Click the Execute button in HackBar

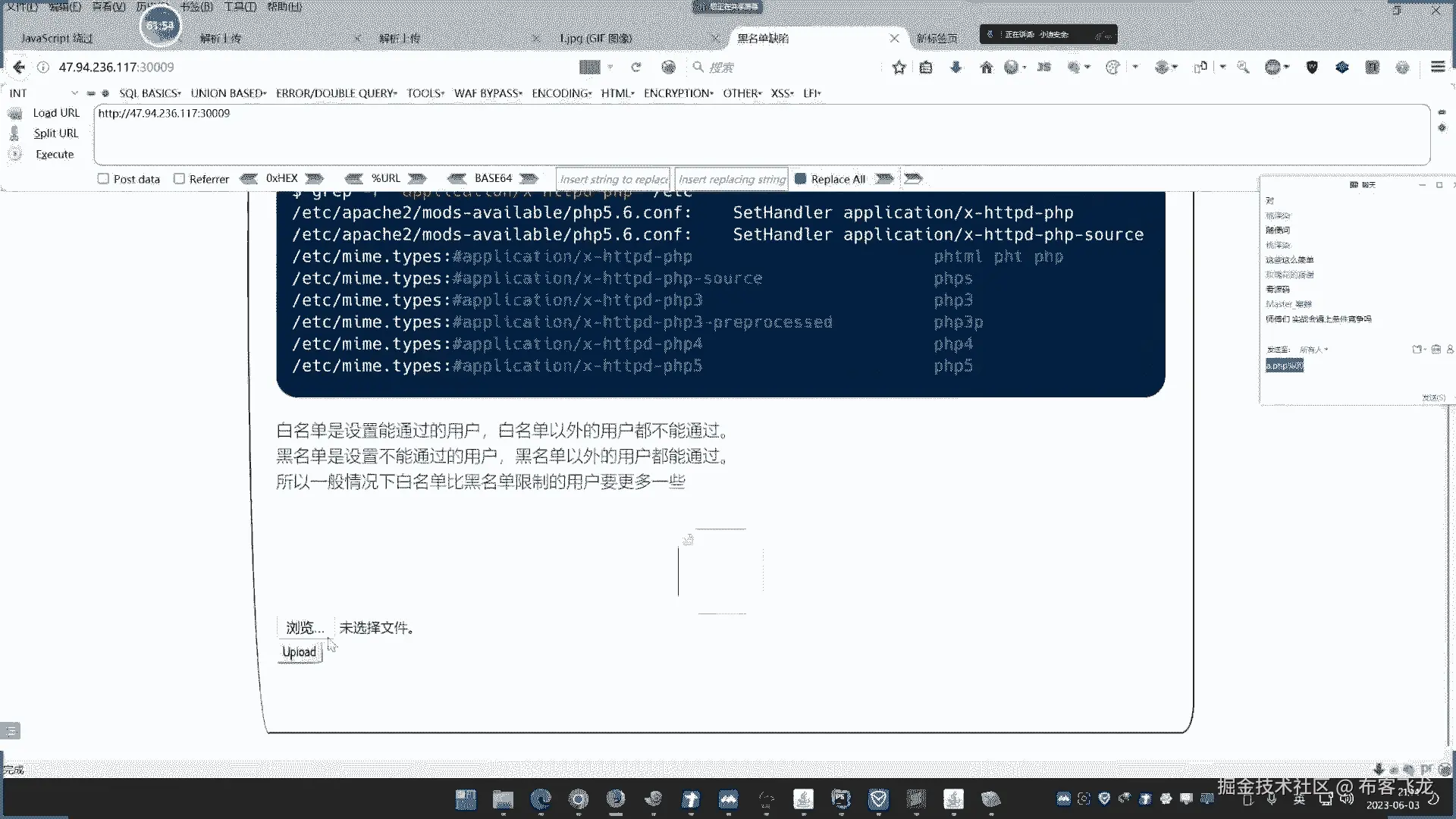(55, 154)
